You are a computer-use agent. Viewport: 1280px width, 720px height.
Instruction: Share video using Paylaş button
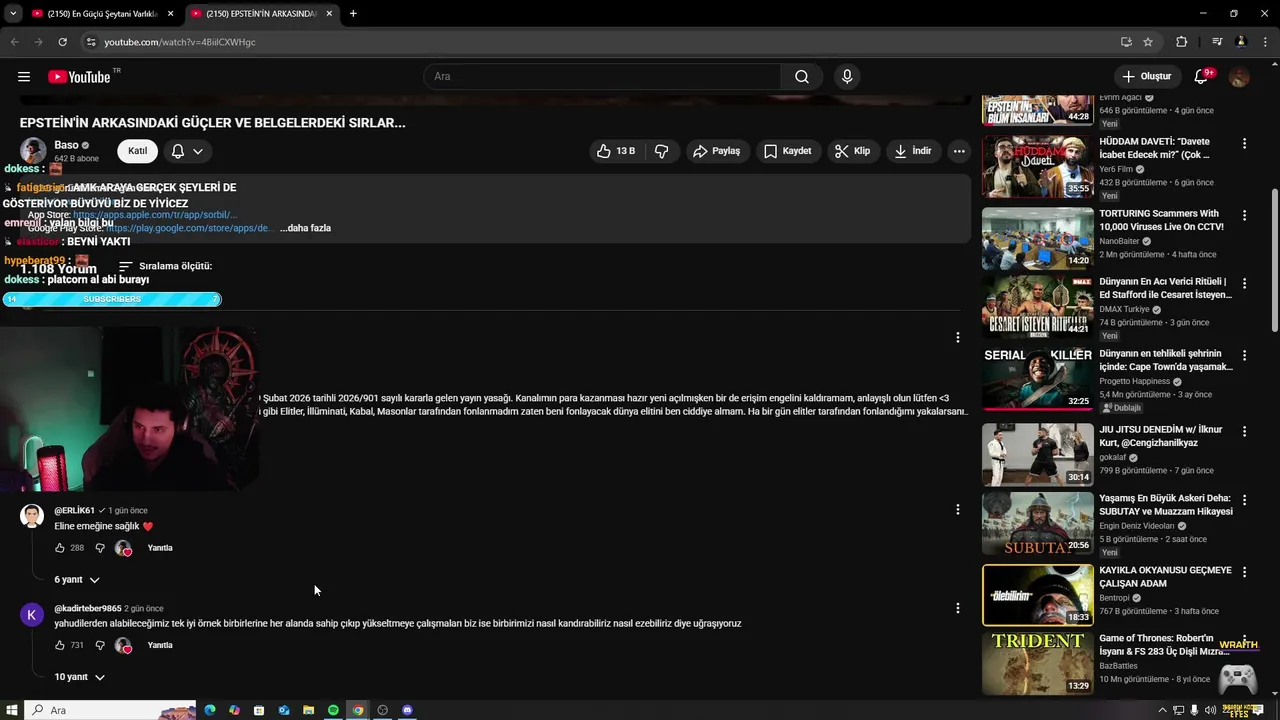click(718, 151)
